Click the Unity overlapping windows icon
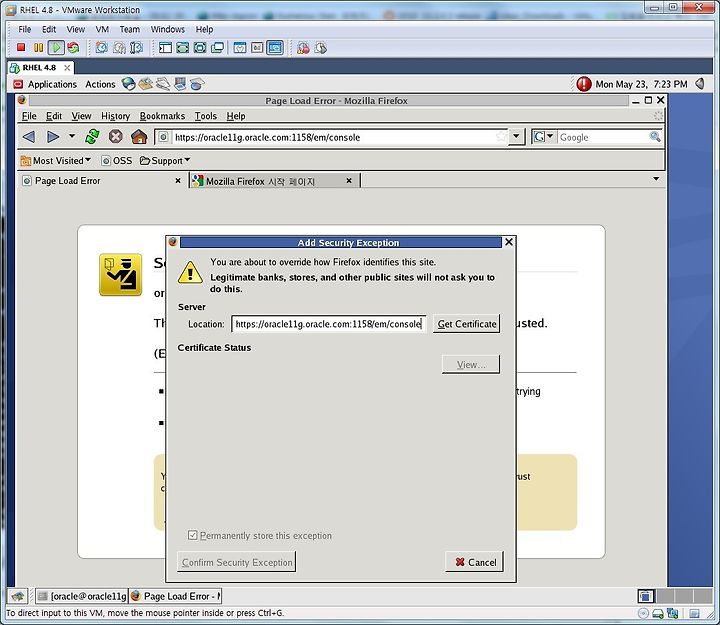This screenshot has width=720, height=625. click(217, 47)
